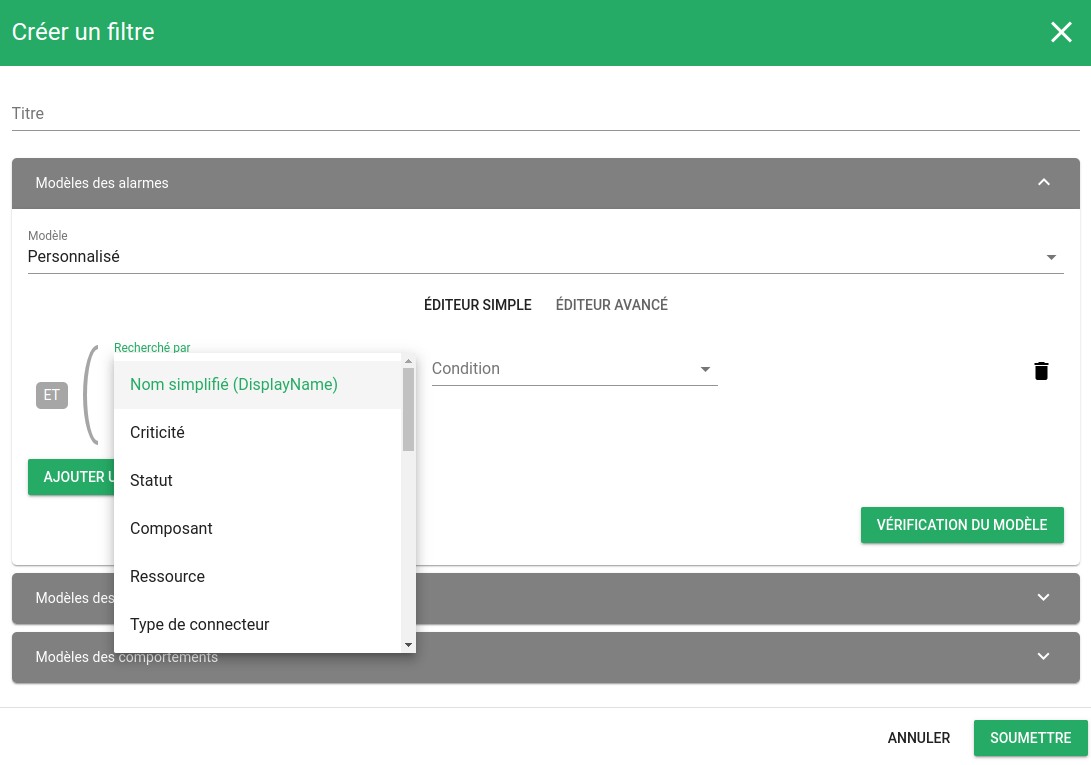
Task: Choose Ressource from the dropdown
Action: tap(168, 577)
